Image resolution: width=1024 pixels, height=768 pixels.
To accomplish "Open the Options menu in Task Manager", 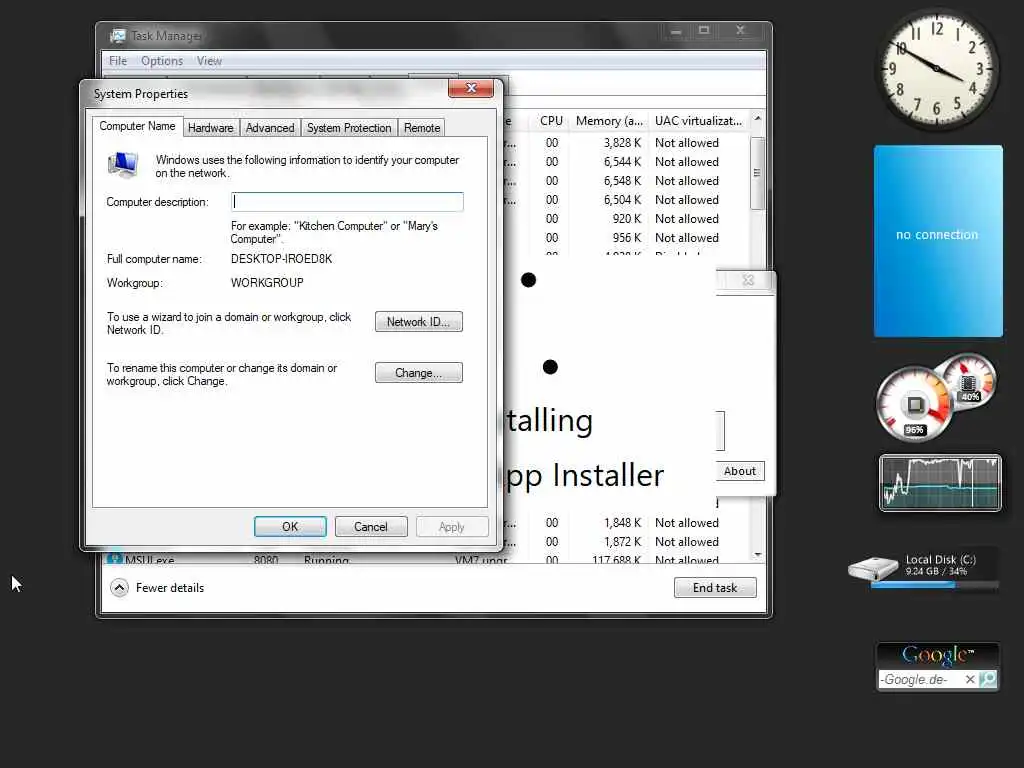I will pyautogui.click(x=162, y=61).
